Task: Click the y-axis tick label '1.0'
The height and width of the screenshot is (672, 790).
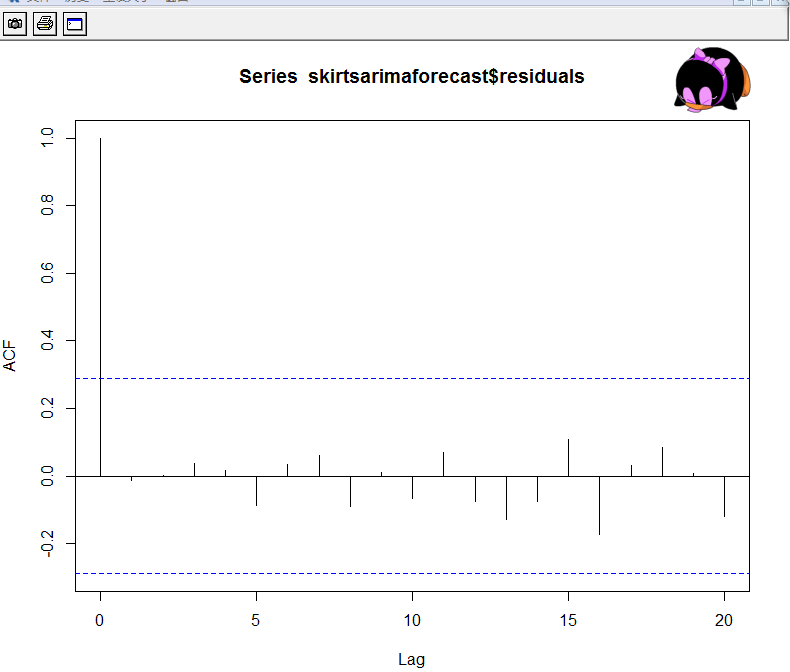Action: point(47,138)
